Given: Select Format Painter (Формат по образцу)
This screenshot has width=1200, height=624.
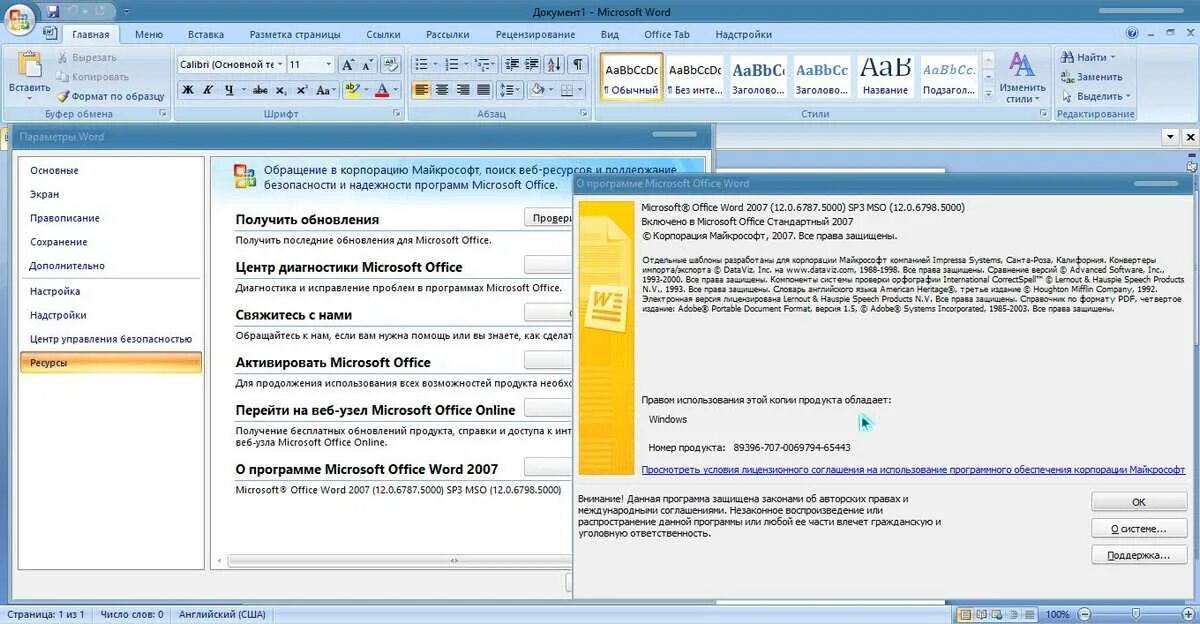Looking at the screenshot, I should (x=110, y=96).
